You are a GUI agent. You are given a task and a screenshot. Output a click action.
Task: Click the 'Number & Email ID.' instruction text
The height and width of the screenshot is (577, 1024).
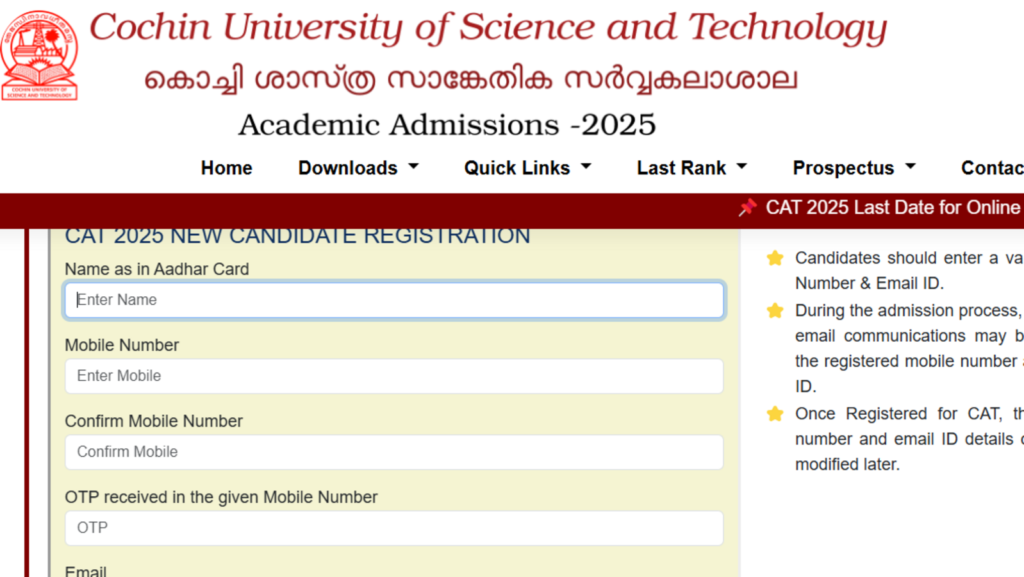(869, 283)
